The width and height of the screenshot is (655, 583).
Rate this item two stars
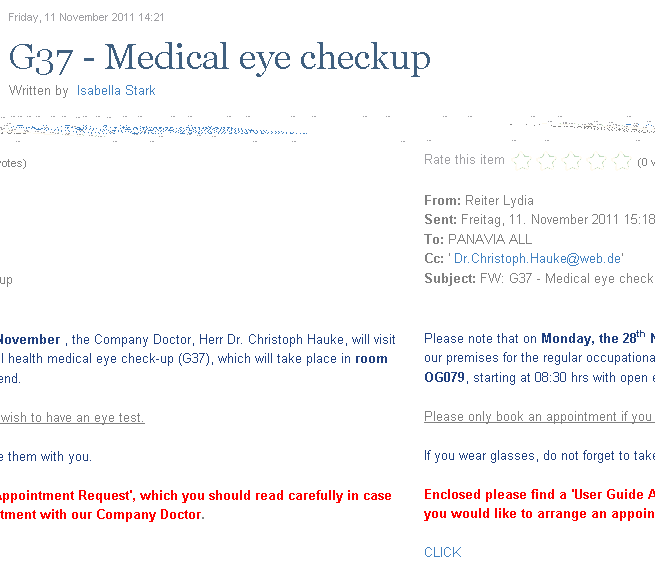tap(547, 161)
